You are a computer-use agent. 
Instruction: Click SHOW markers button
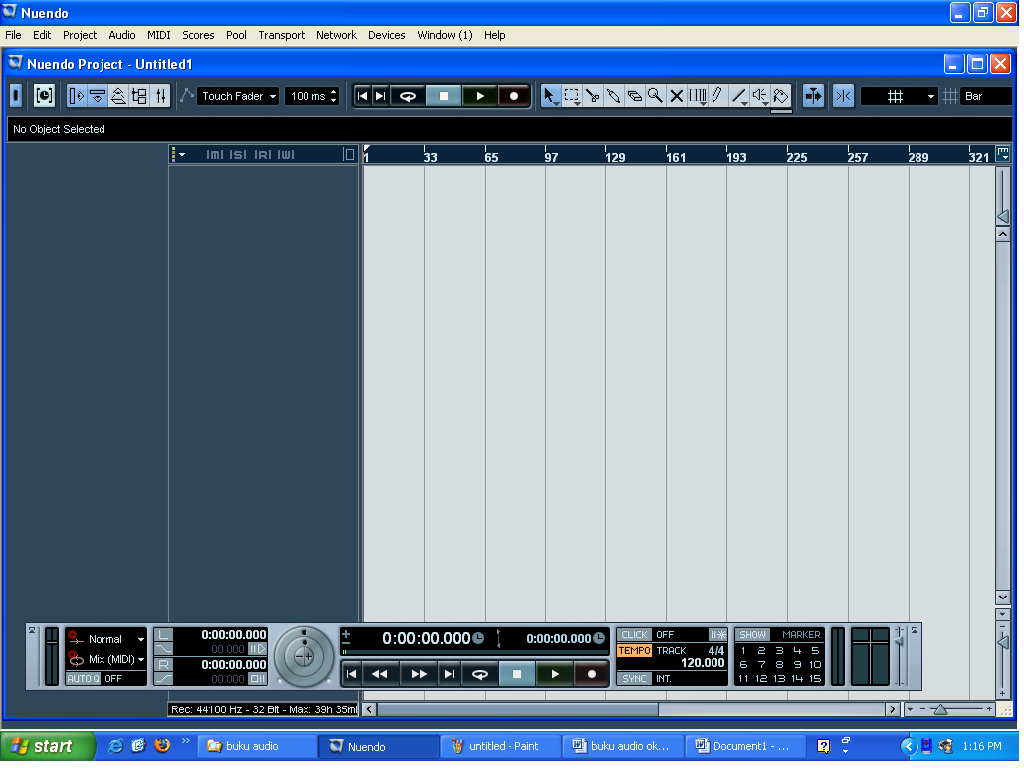coord(753,635)
